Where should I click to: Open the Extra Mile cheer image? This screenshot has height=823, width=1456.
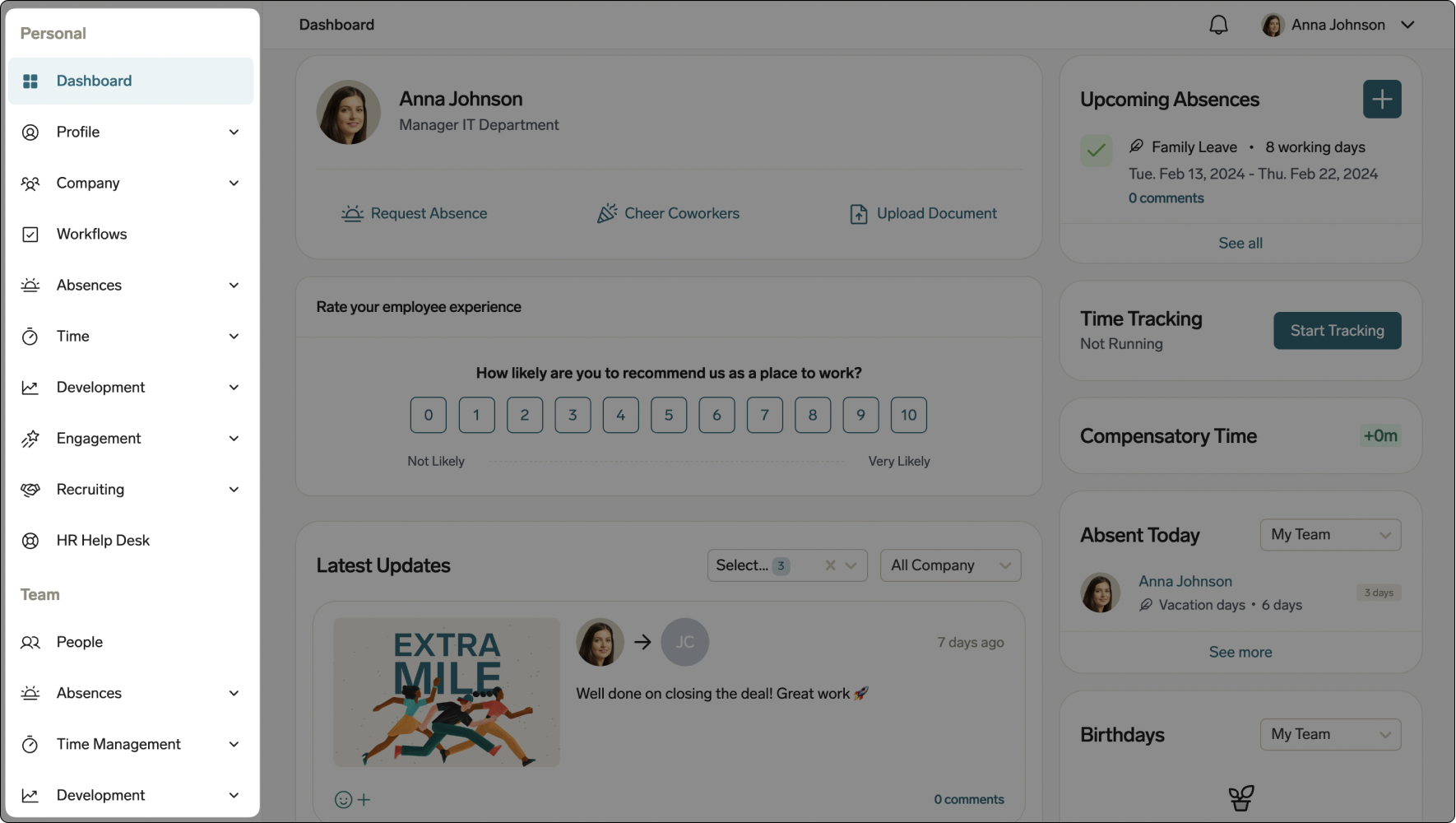[x=446, y=692]
